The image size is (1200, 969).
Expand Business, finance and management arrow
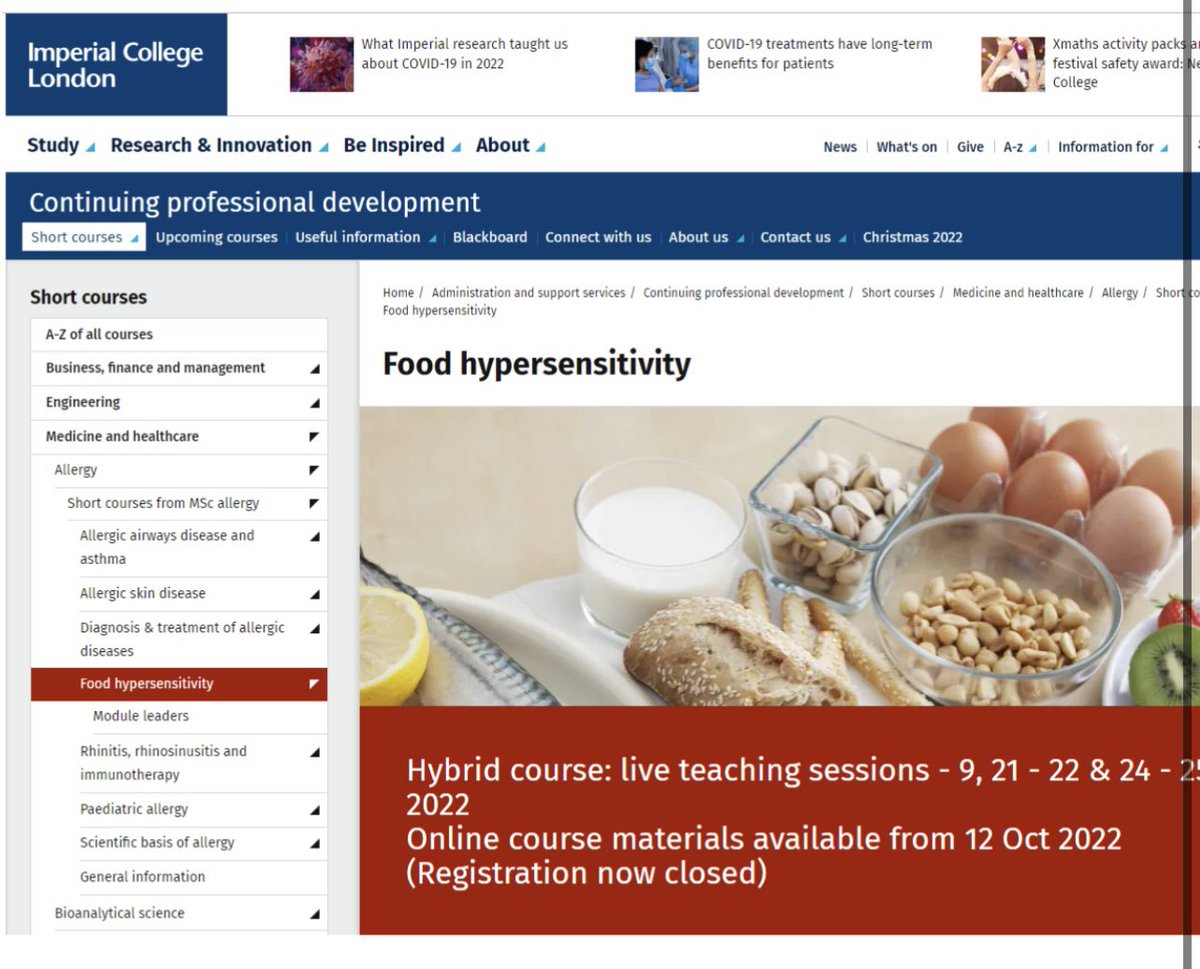tap(314, 369)
